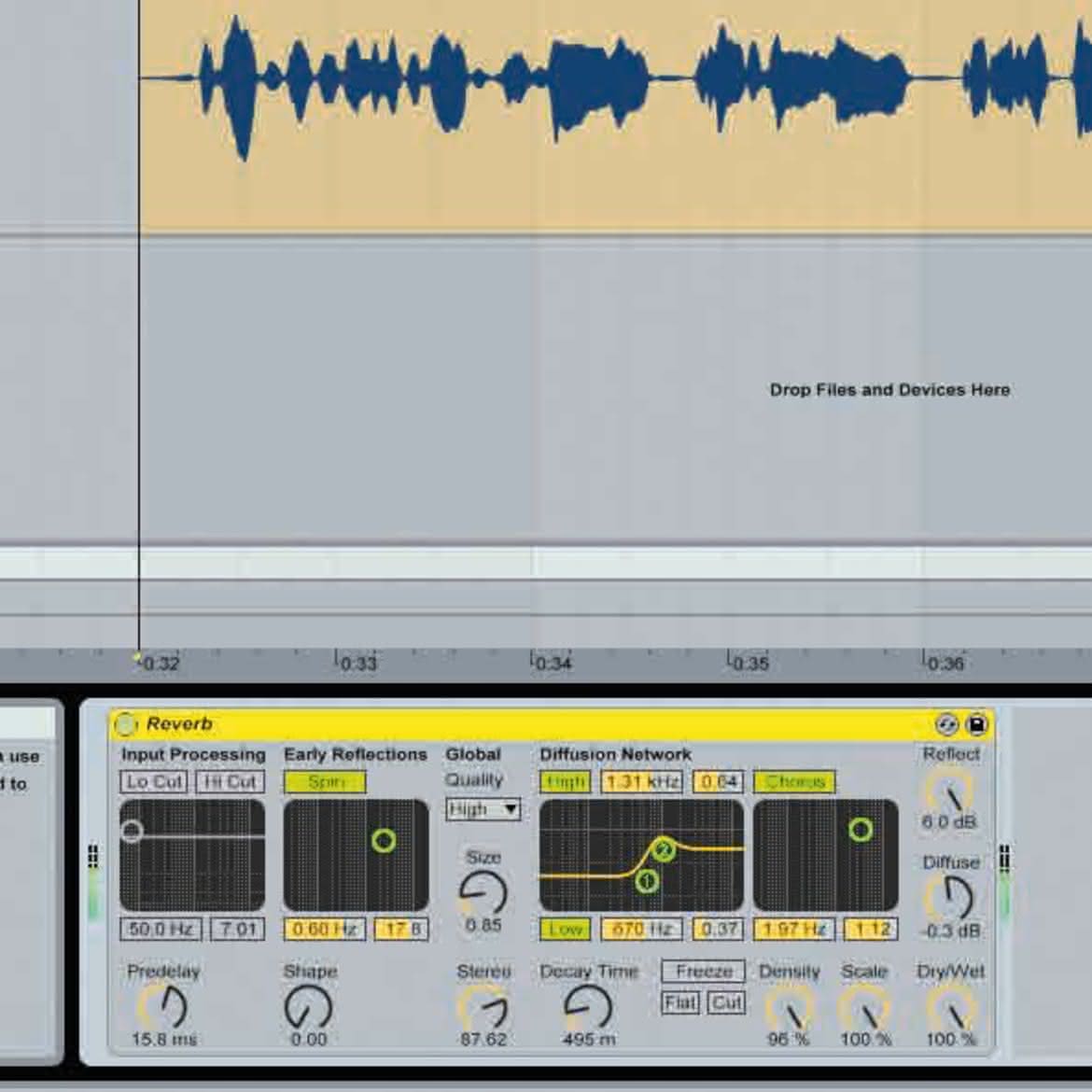
Task: Click the Cut button under Freeze
Action: point(726,1002)
